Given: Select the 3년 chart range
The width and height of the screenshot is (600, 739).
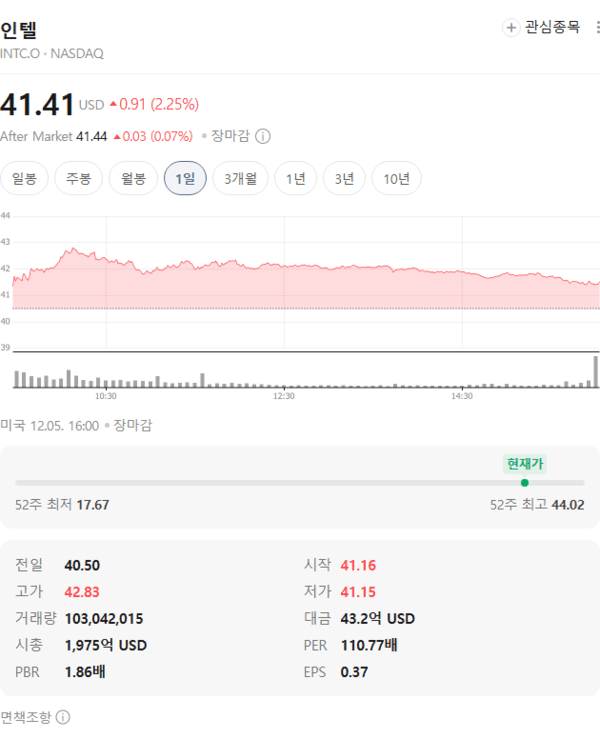Looking at the screenshot, I should point(344,178).
